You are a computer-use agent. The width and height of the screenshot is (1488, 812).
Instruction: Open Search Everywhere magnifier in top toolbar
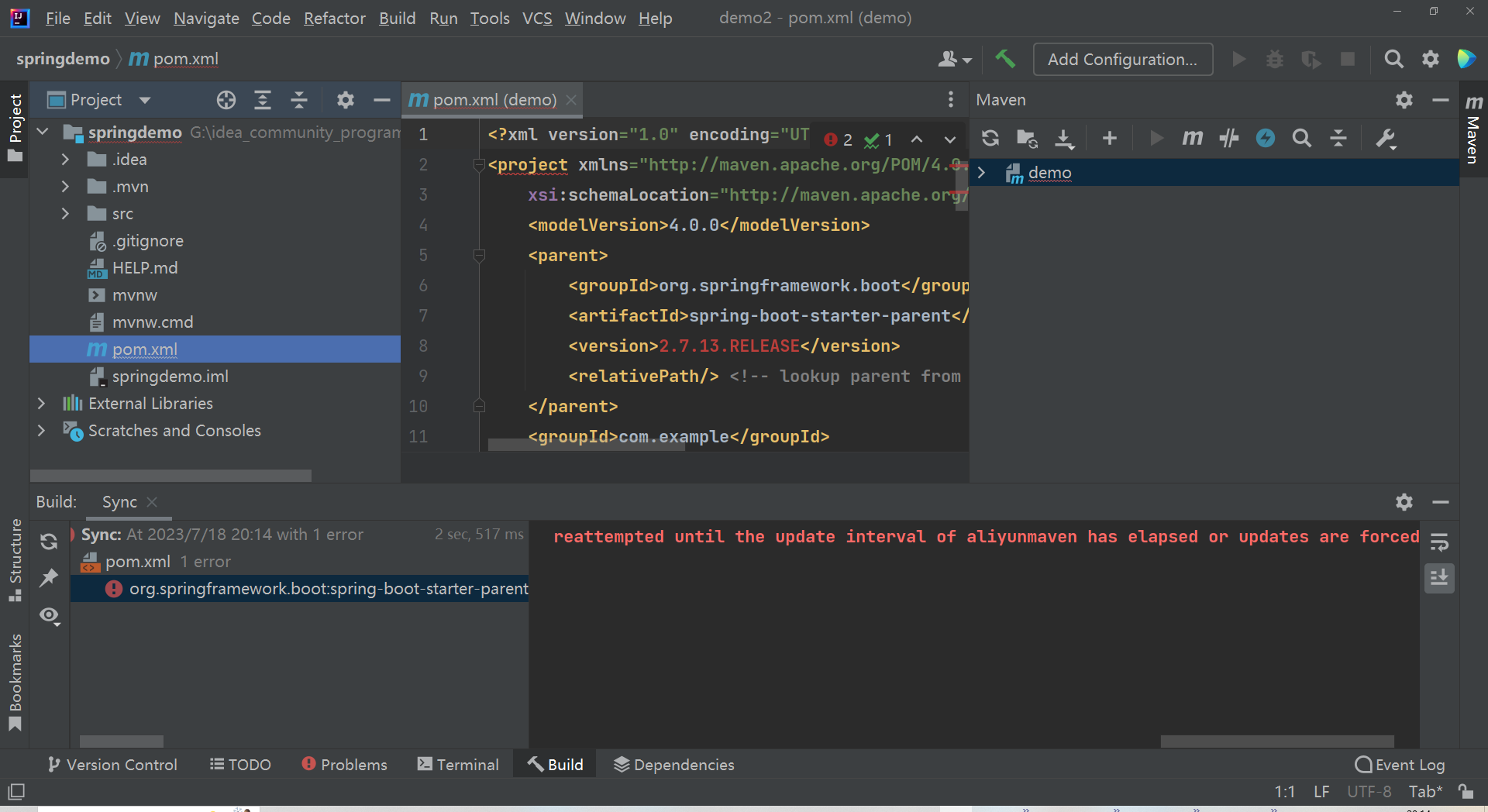point(1393,59)
